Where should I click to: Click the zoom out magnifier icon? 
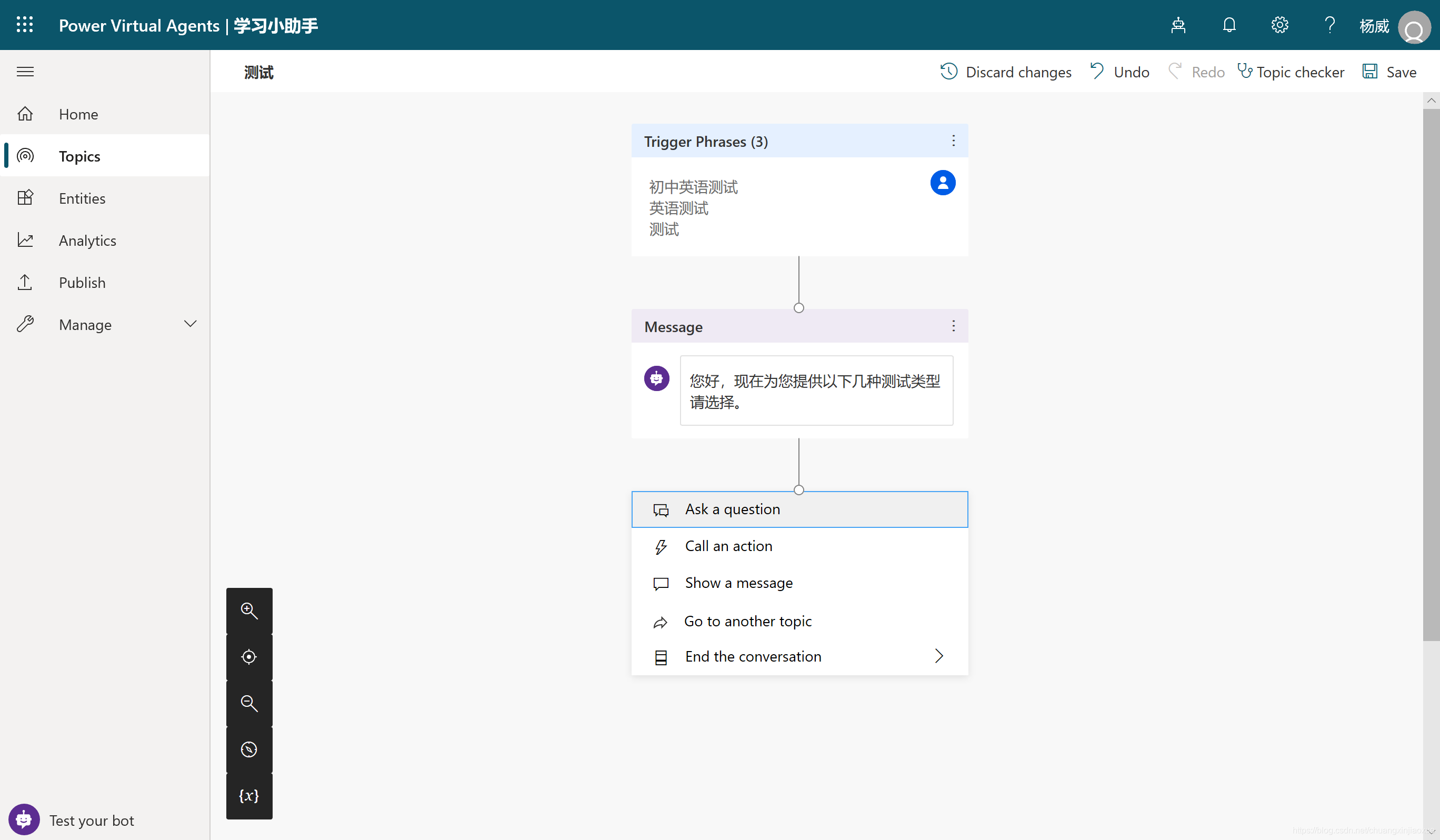coord(249,704)
